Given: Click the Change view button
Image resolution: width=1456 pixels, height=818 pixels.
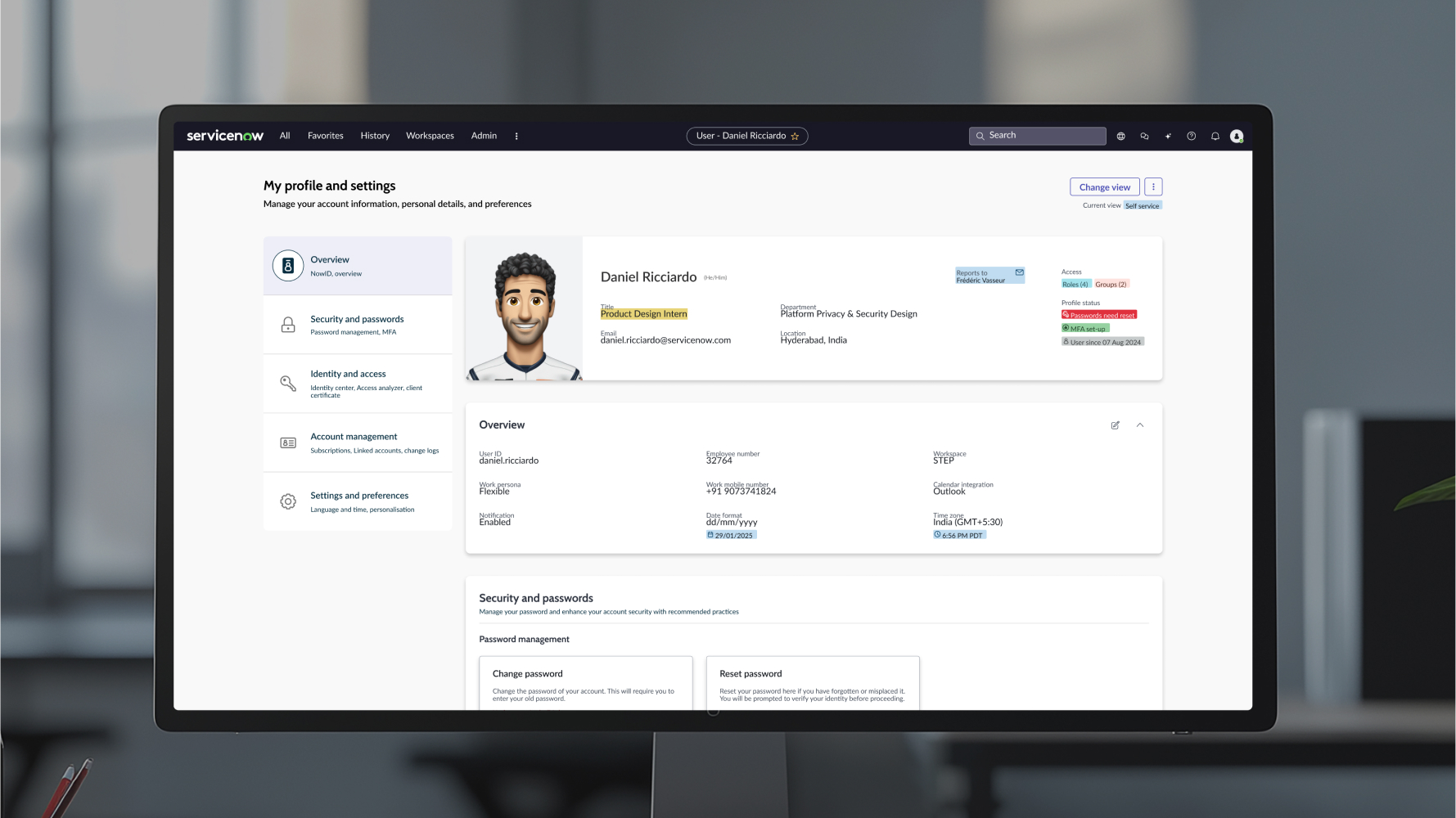Looking at the screenshot, I should click(1105, 187).
